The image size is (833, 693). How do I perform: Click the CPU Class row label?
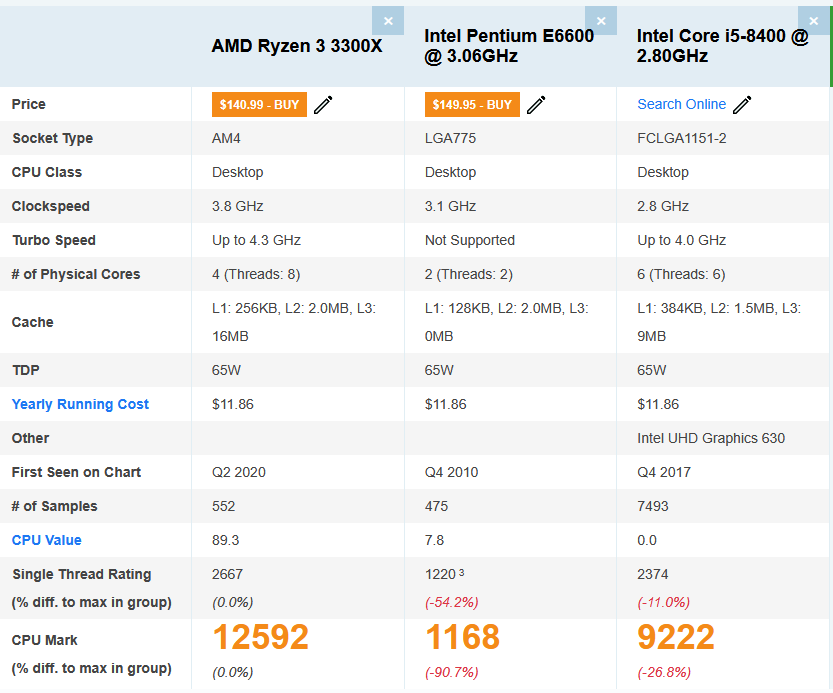point(47,173)
